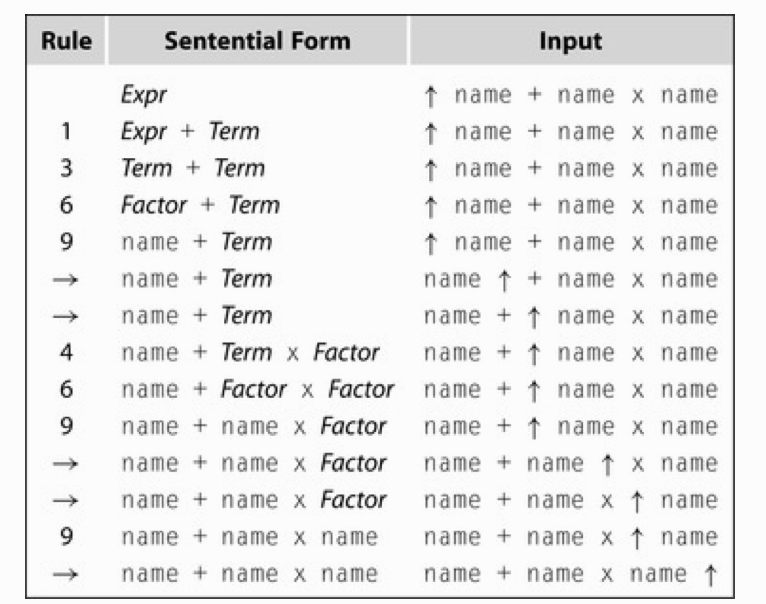Click the second right-arrow in Rule column
The width and height of the screenshot is (766, 604).
point(65,317)
